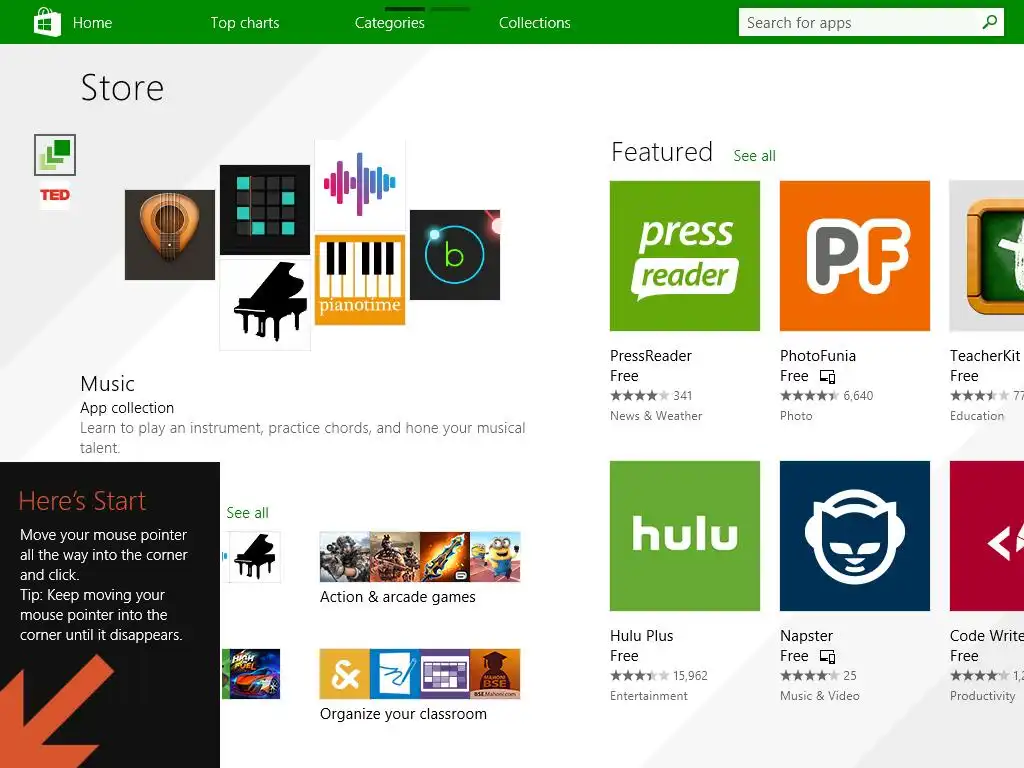This screenshot has width=1024, height=768.
Task: Click the Photo category label
Action: (x=796, y=416)
